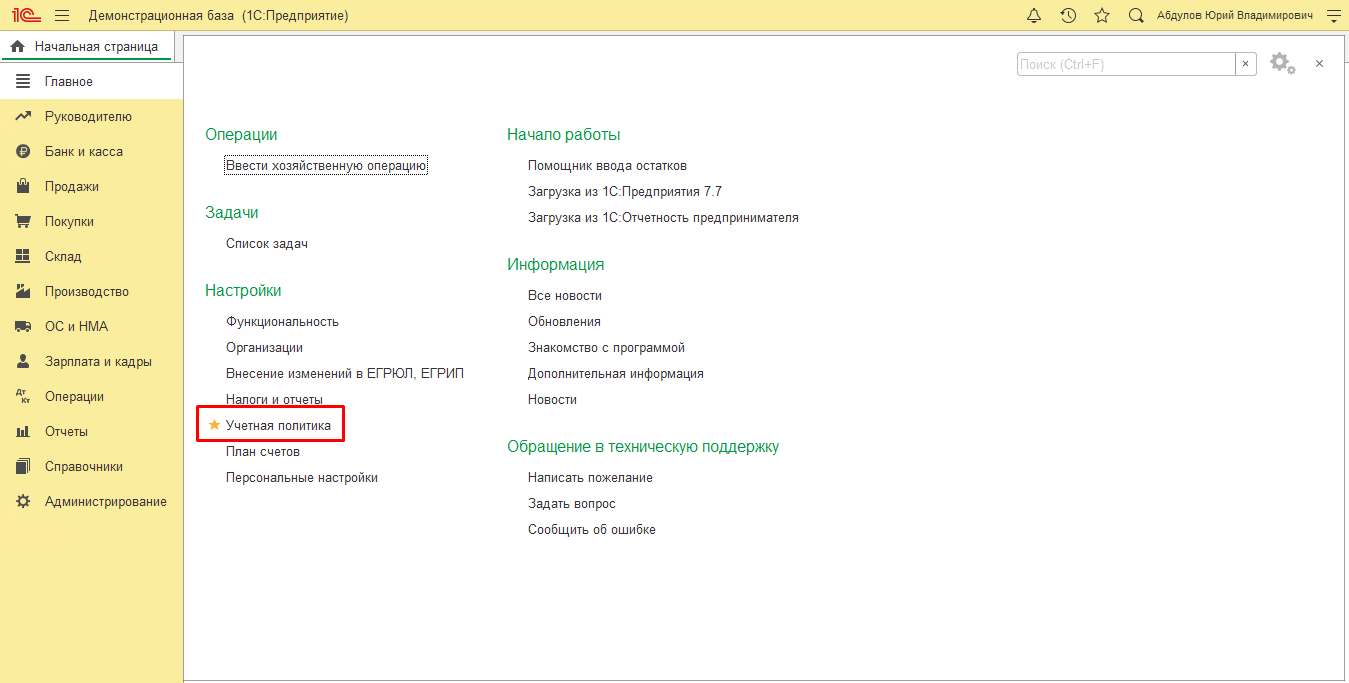Open Помощник ввода остатков

[607, 165]
